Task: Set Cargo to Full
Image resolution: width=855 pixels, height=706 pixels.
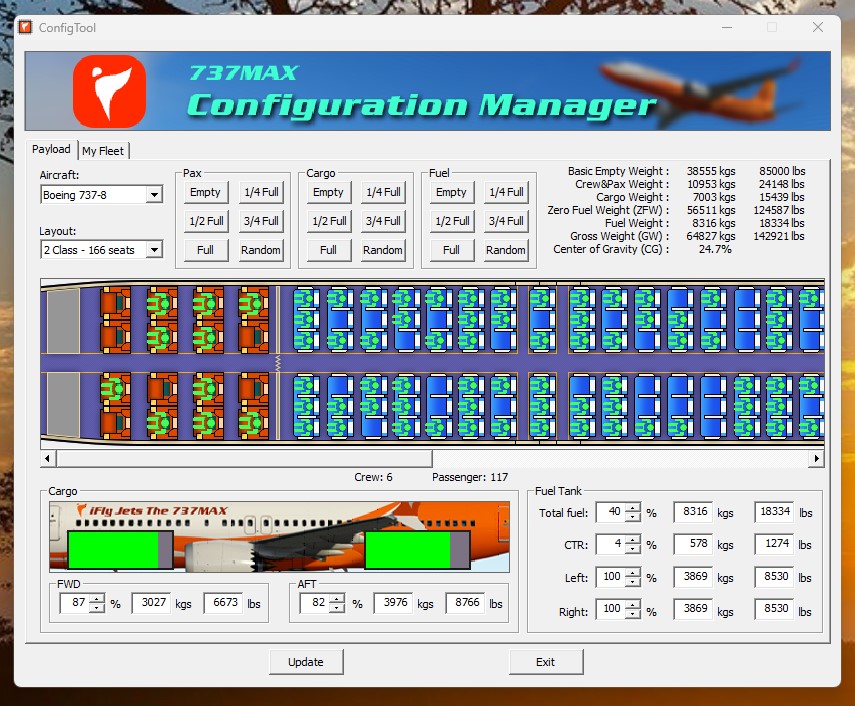Action: [329, 250]
